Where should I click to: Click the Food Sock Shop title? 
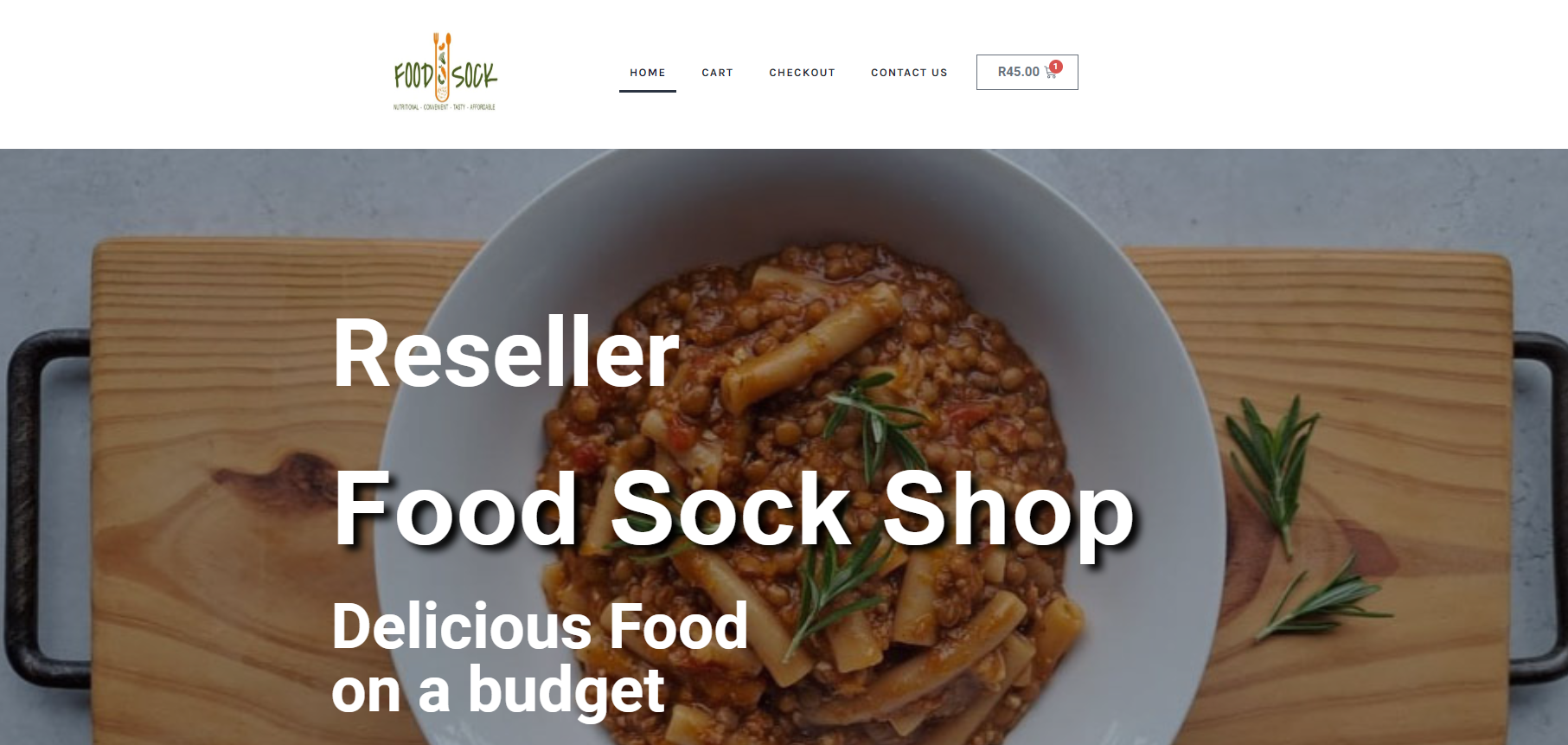coord(734,511)
